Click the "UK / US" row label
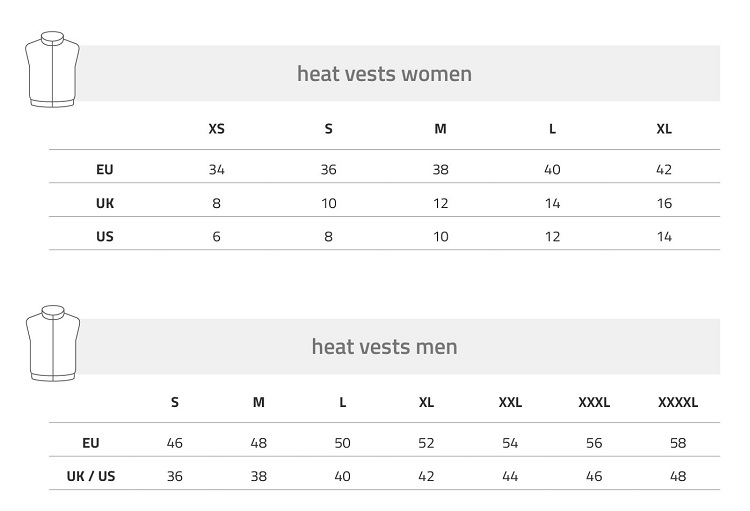Image resolution: width=750 pixels, height=511 pixels. click(91, 476)
